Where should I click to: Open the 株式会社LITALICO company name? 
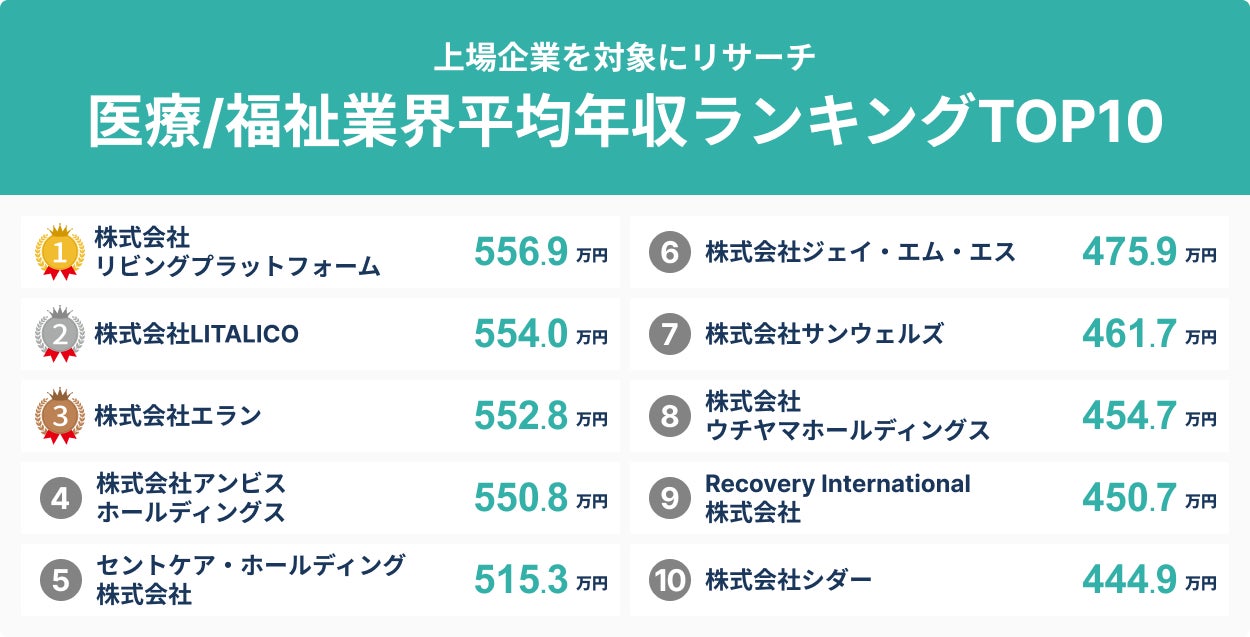click(197, 334)
